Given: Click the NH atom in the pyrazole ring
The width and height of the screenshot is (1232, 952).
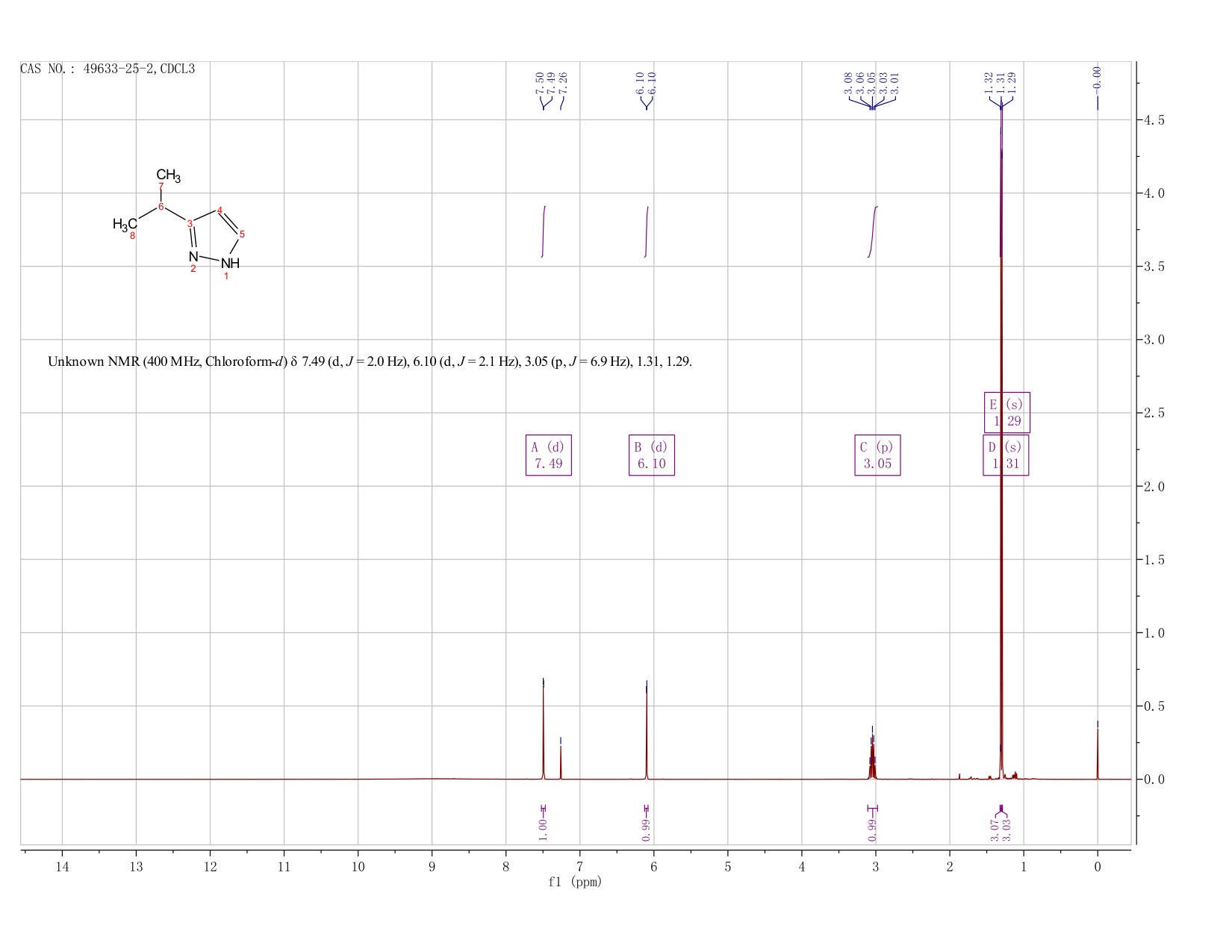Looking at the screenshot, I should point(231,264).
